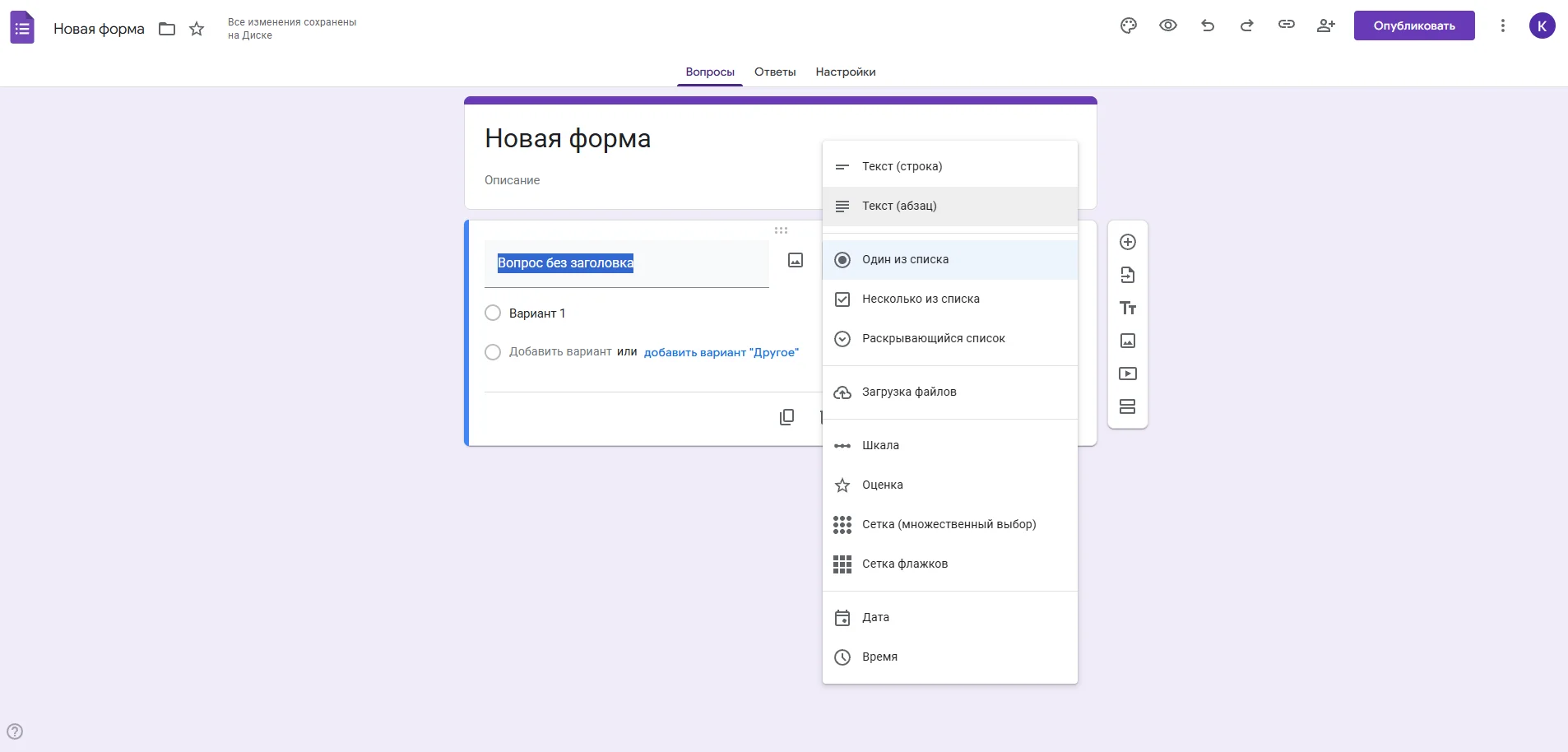Viewport: 1568px width, 752px height.
Task: Open the three-dot more options menu
Action: click(x=1502, y=26)
